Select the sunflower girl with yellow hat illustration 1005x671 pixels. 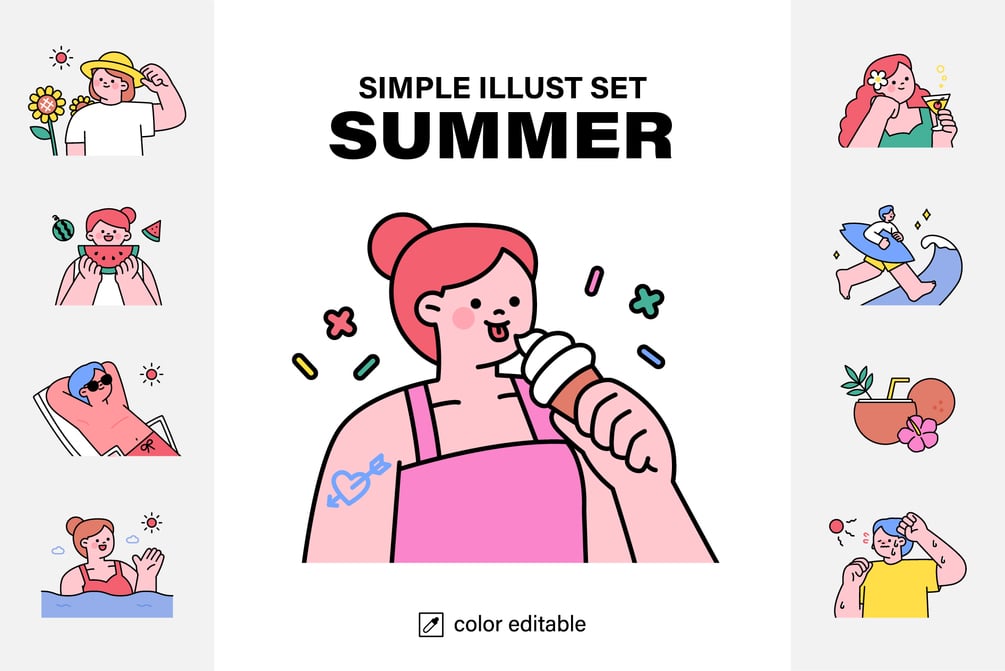(108, 103)
